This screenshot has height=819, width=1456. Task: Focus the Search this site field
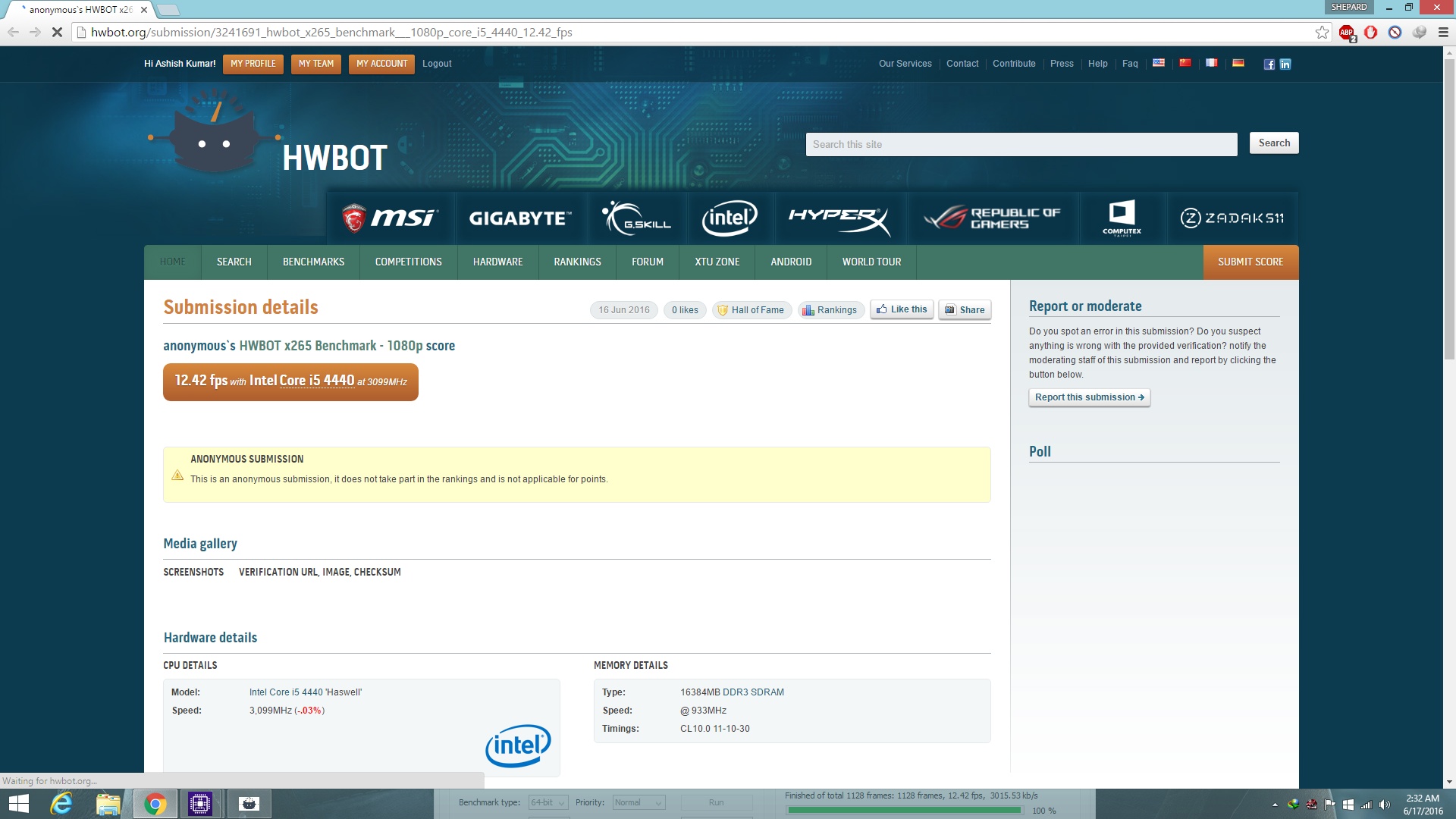point(1021,144)
